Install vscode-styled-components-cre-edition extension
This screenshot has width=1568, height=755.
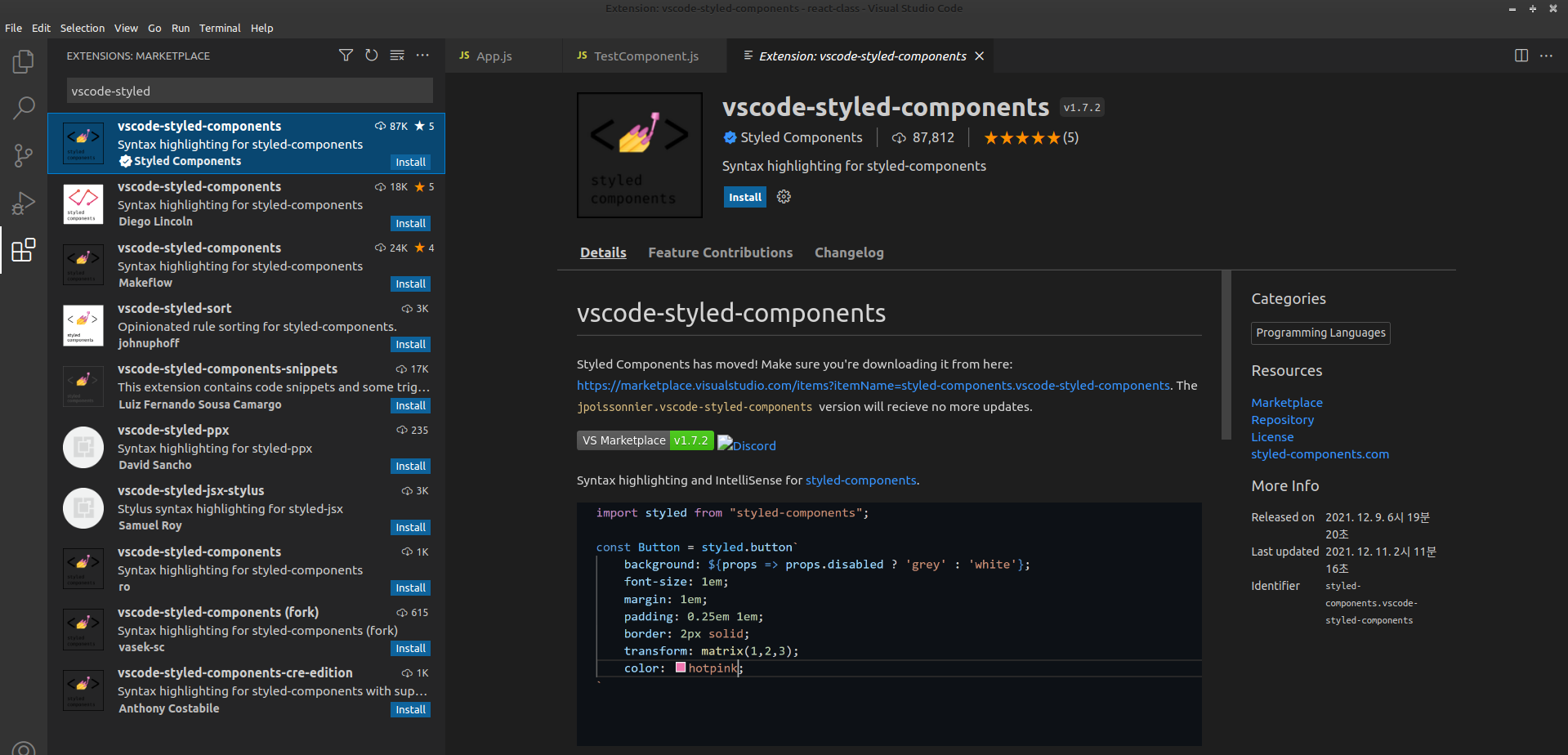tap(410, 709)
